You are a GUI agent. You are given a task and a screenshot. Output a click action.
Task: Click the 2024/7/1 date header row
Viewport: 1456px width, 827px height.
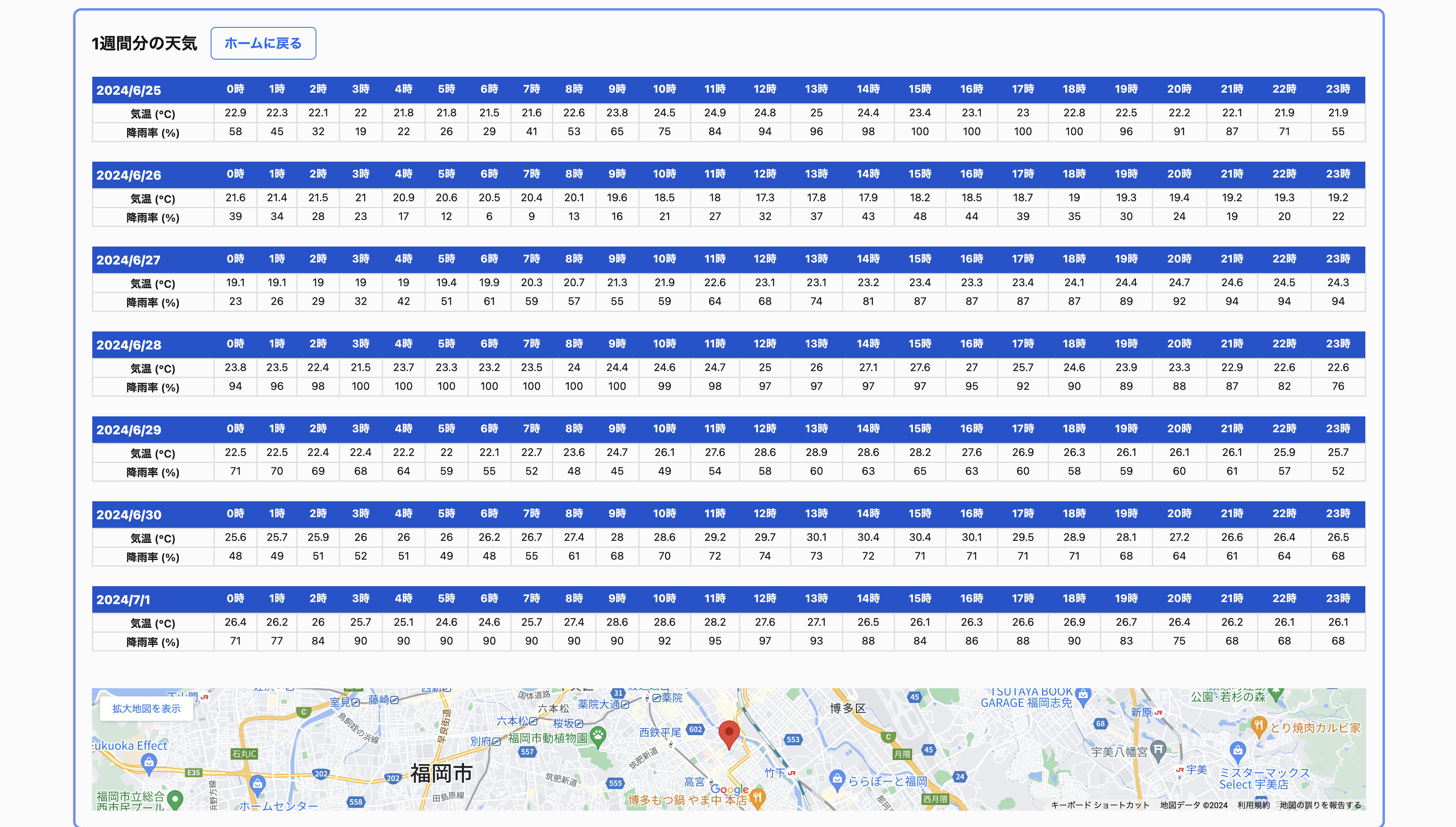click(x=123, y=599)
